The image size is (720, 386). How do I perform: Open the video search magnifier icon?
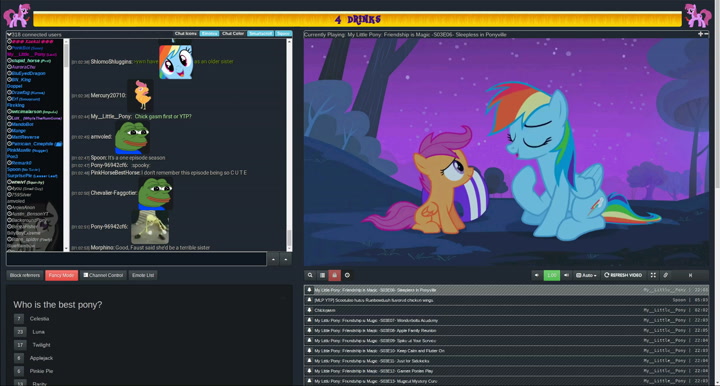point(310,275)
